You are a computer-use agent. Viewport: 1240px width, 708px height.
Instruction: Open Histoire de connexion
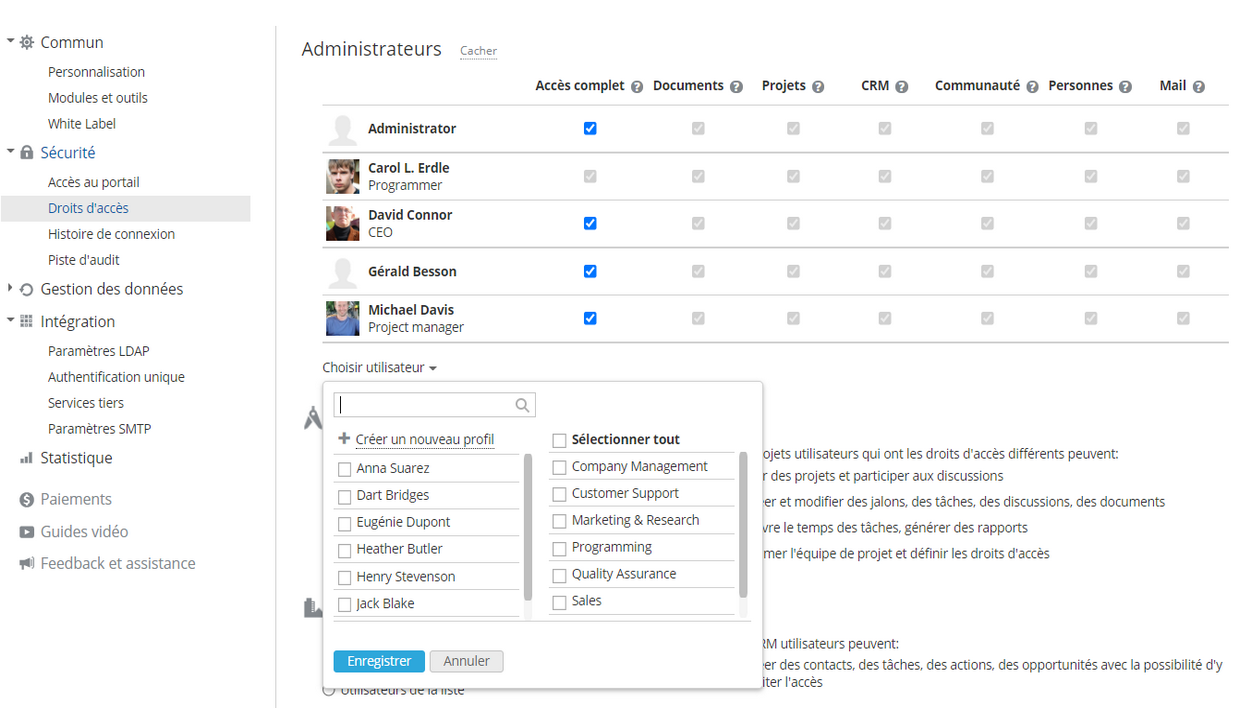pos(111,234)
